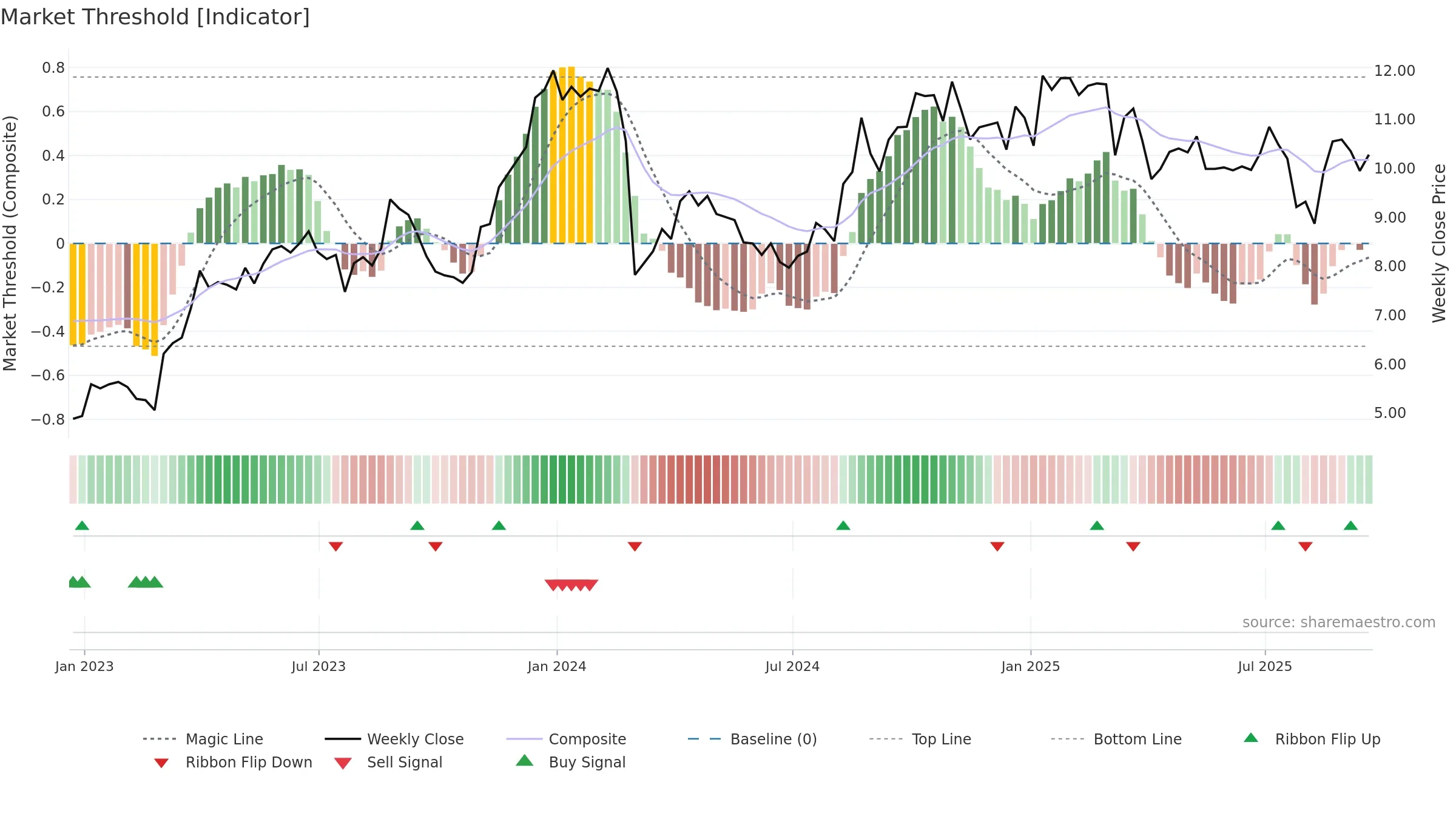Toggle the Top Line legend entry
This screenshot has width=1456, height=819.
[x=920, y=739]
